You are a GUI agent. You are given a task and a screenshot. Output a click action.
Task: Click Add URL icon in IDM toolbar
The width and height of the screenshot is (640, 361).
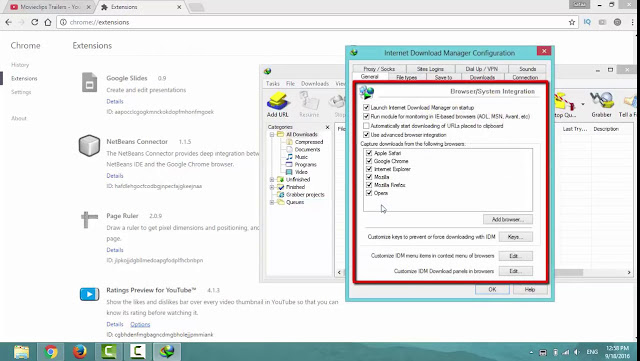(278, 105)
